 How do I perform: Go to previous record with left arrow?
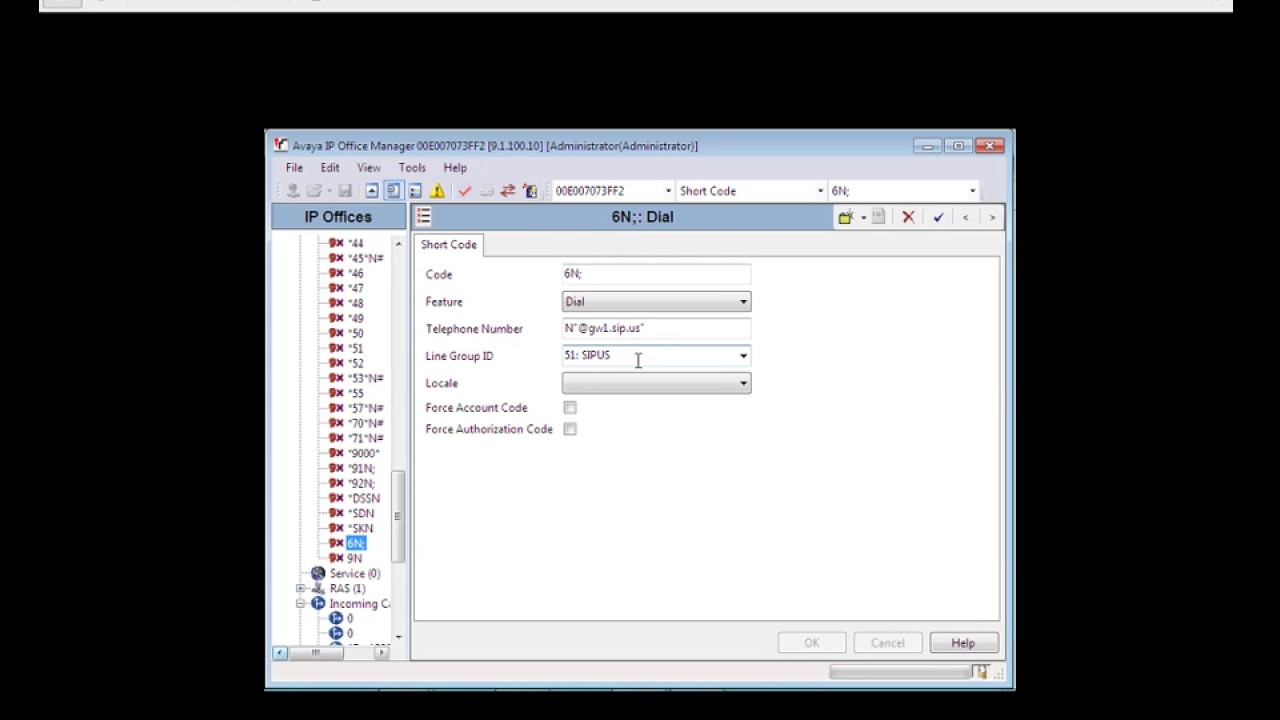pos(965,217)
